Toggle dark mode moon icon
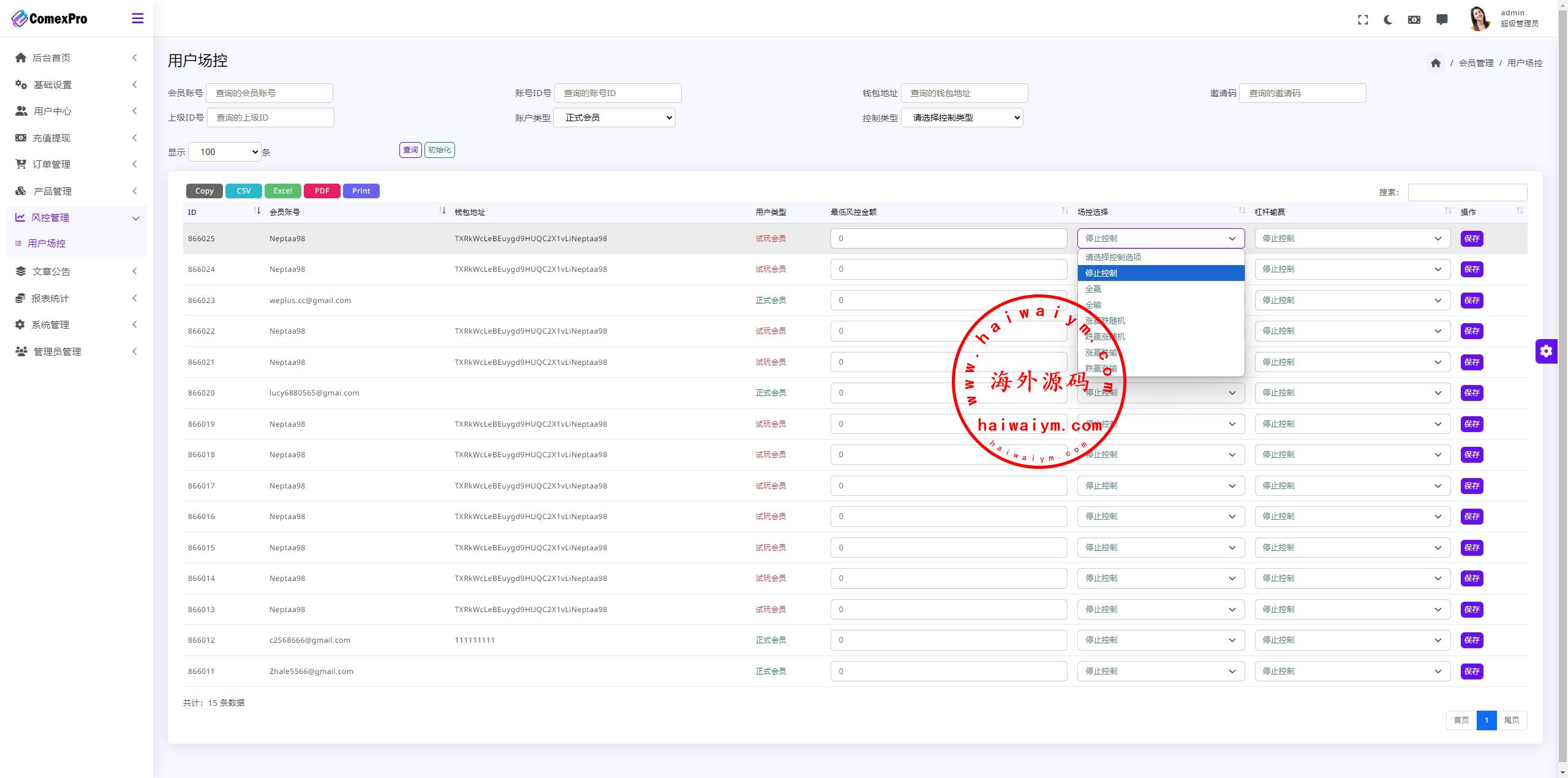The image size is (1568, 778). point(1388,20)
